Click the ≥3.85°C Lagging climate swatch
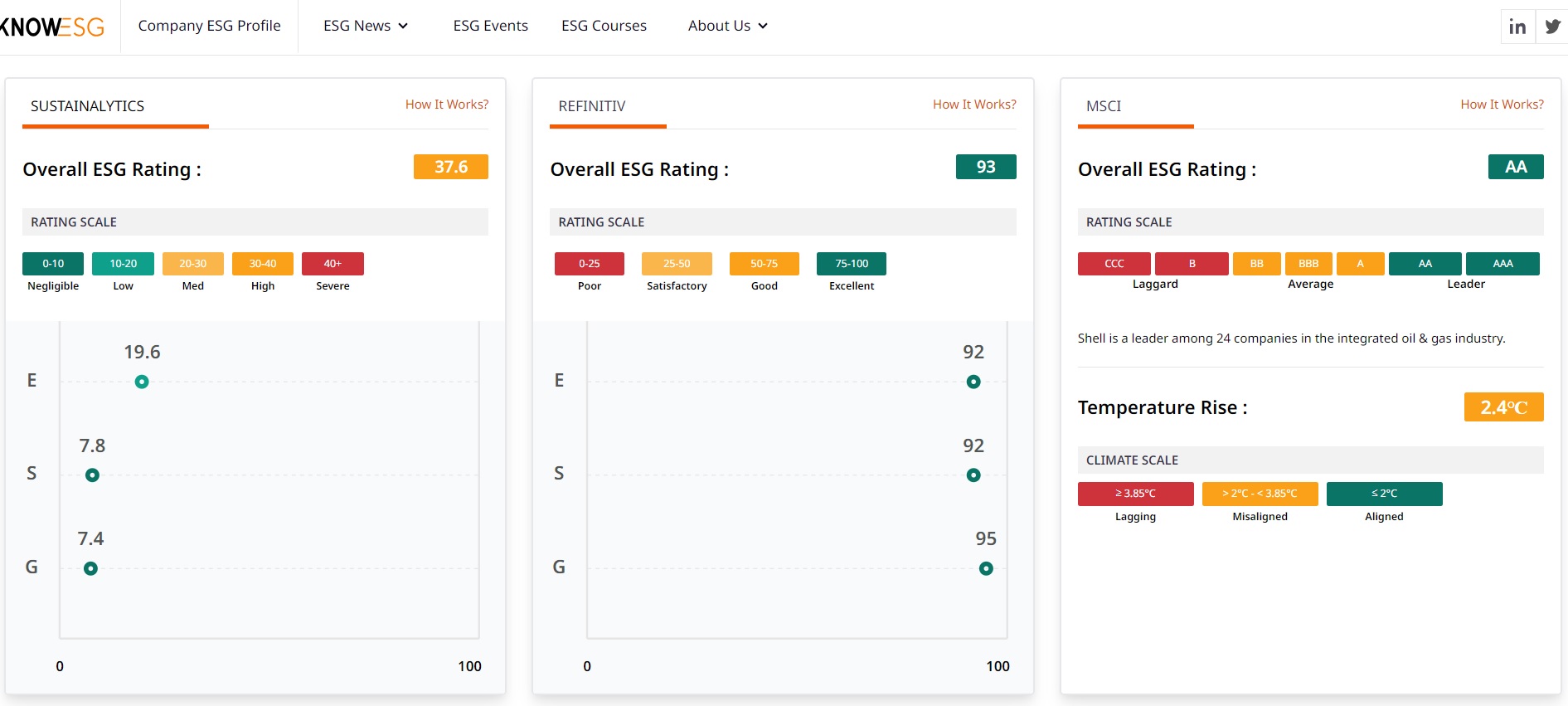The width and height of the screenshot is (1568, 706). pyautogui.click(x=1136, y=494)
